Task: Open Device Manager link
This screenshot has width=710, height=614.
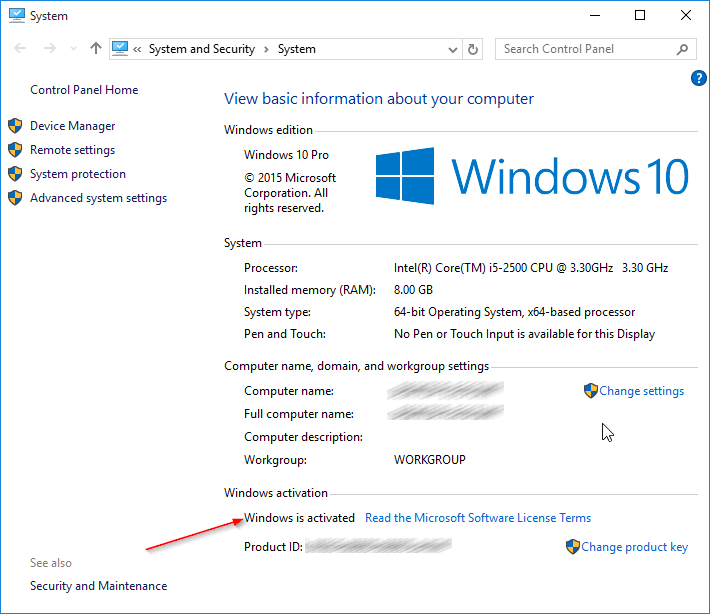Action: click(x=72, y=126)
